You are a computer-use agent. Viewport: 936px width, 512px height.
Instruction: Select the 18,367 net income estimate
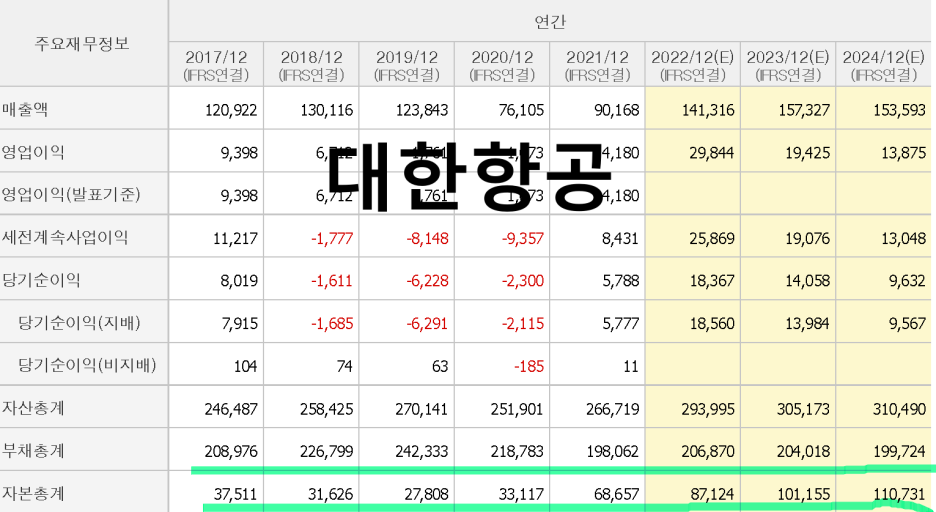coord(712,281)
